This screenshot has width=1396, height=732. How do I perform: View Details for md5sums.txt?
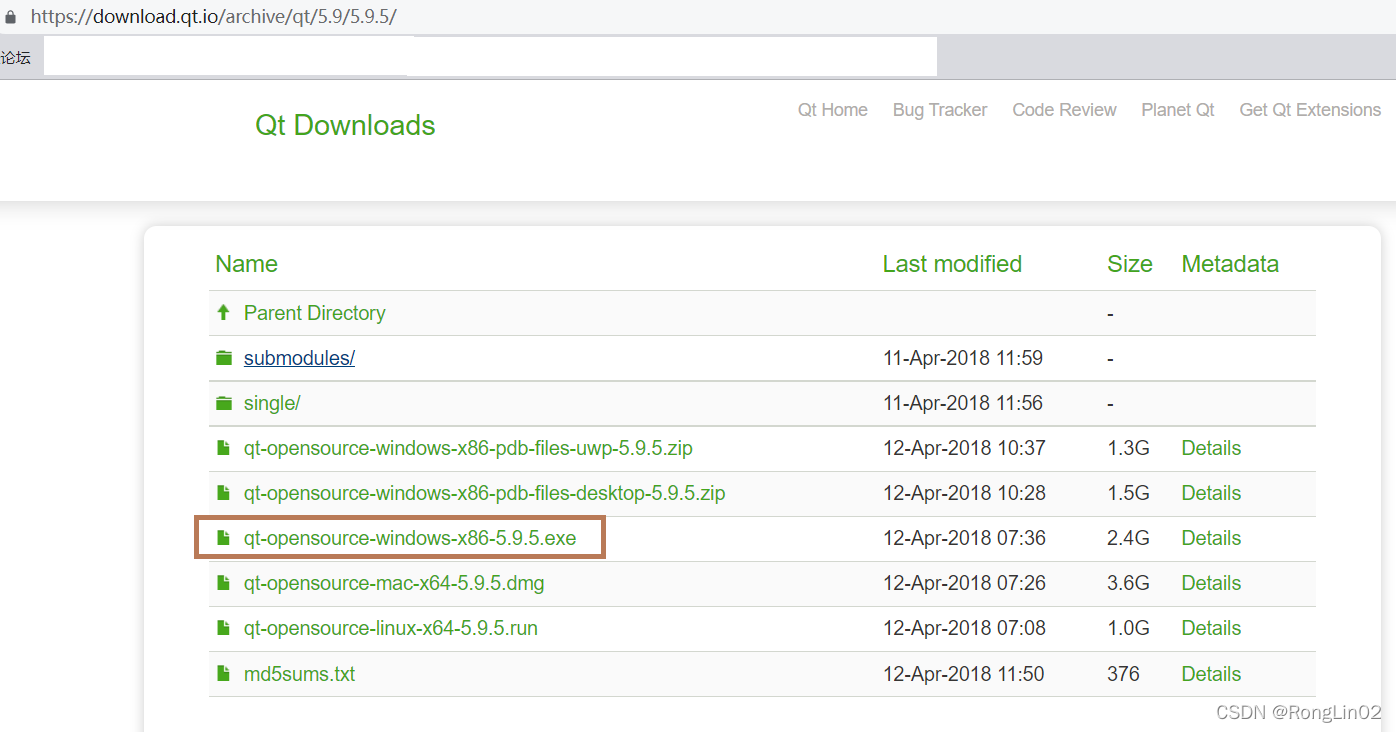1211,674
